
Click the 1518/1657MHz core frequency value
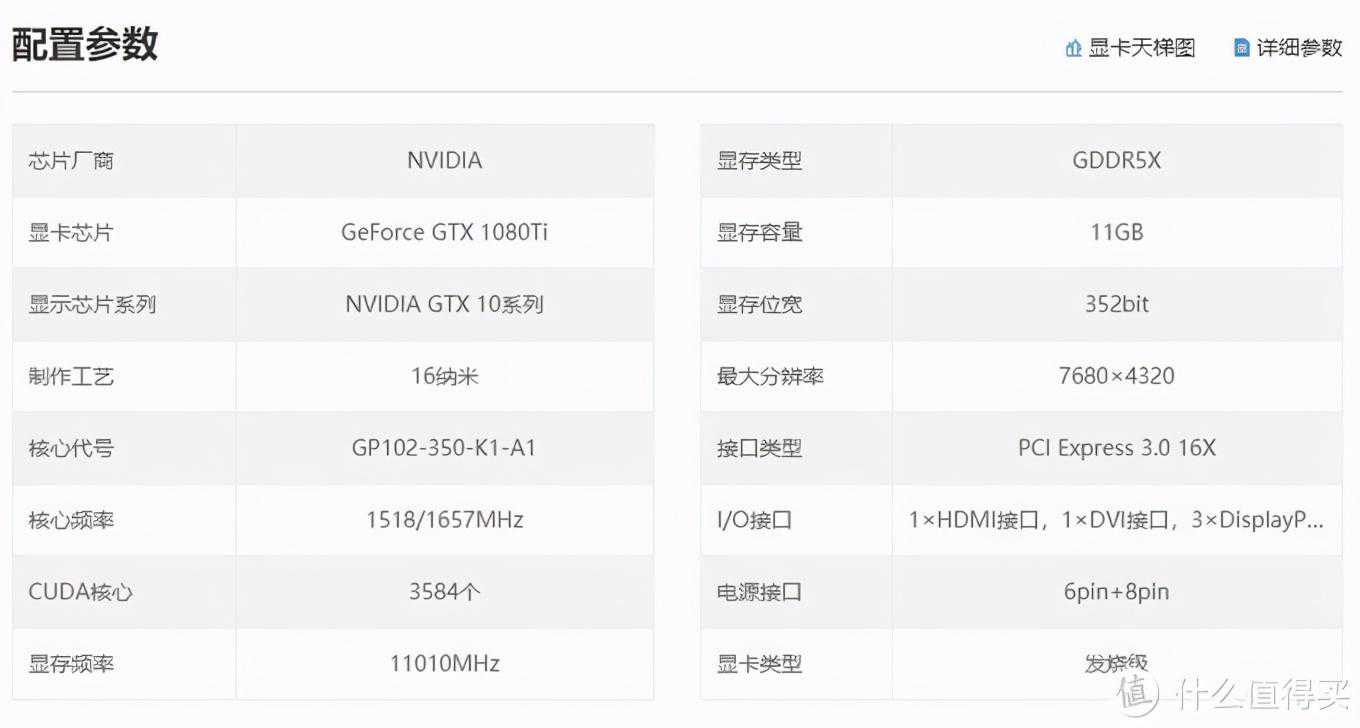coord(444,520)
